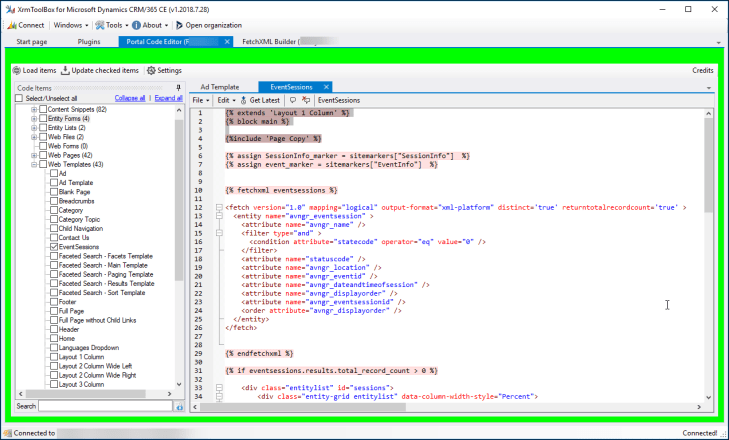Image resolution: width=729 pixels, height=440 pixels.
Task: Open the editor tab list dropdown arrow
Action: (709, 87)
